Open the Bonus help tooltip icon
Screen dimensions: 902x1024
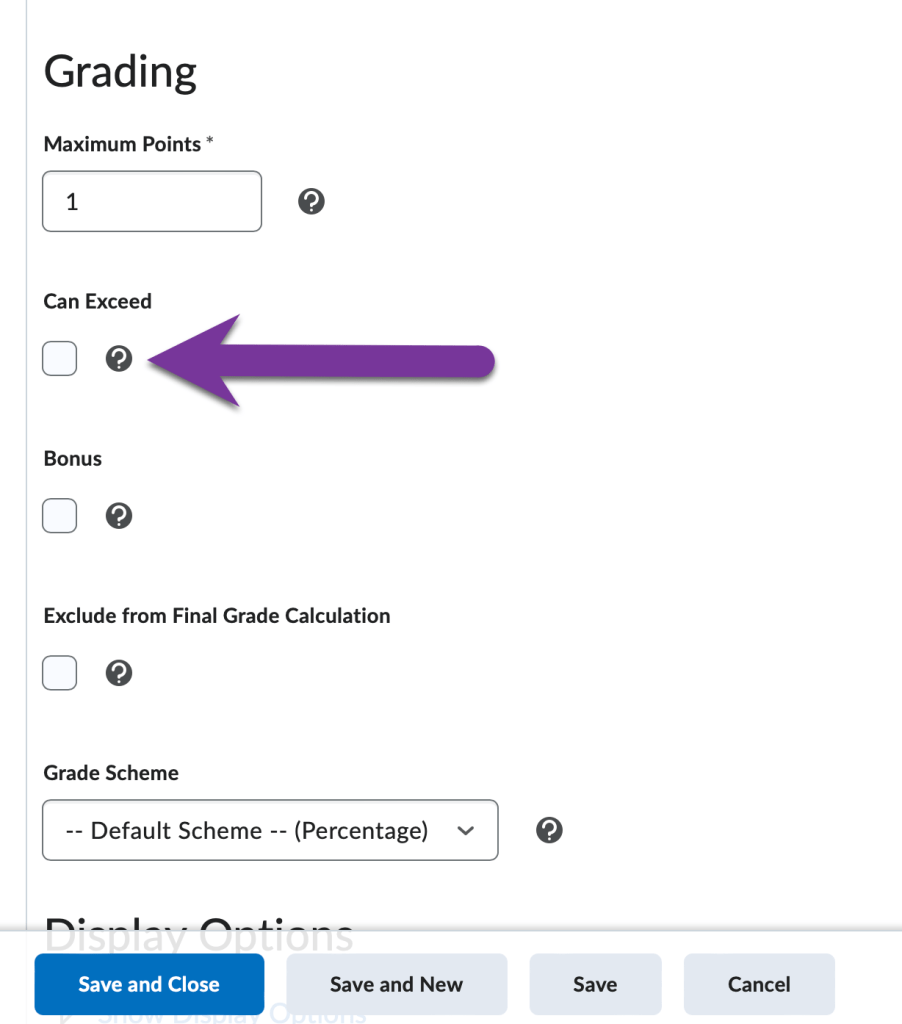click(x=119, y=515)
